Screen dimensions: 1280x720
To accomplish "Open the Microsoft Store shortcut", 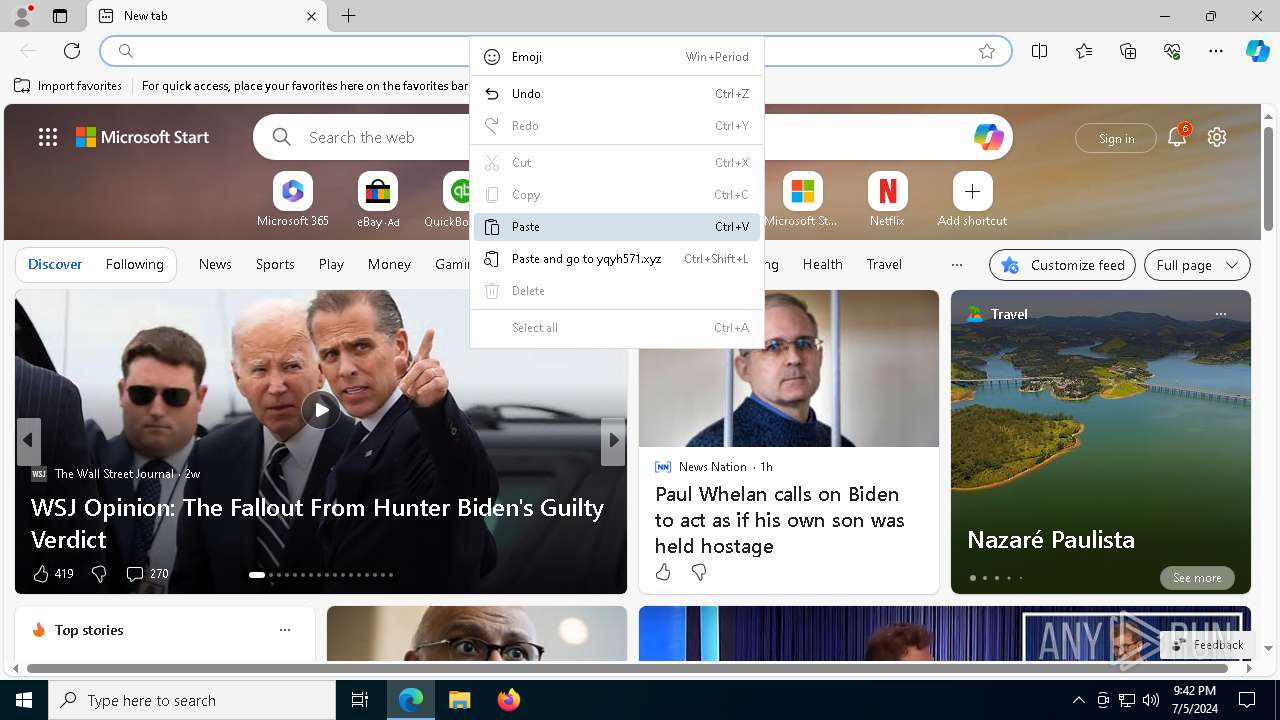I will pos(802,200).
